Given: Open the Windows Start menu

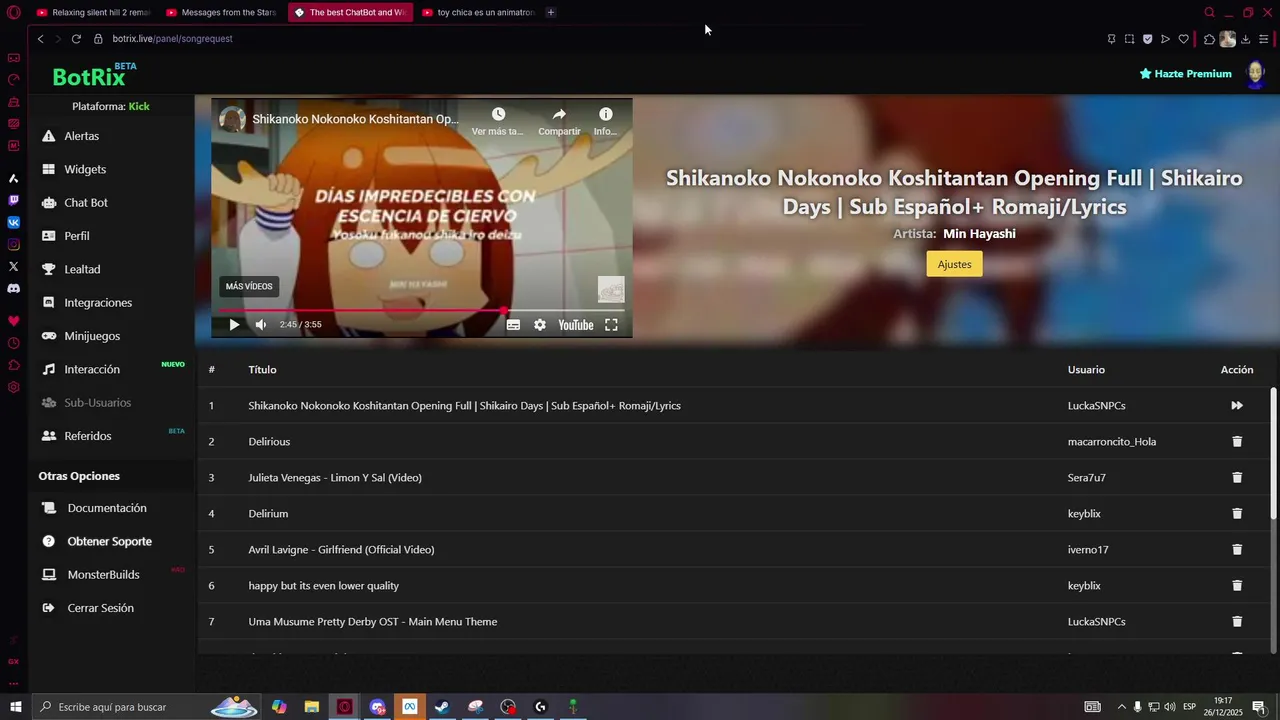Looking at the screenshot, I should tap(15, 707).
